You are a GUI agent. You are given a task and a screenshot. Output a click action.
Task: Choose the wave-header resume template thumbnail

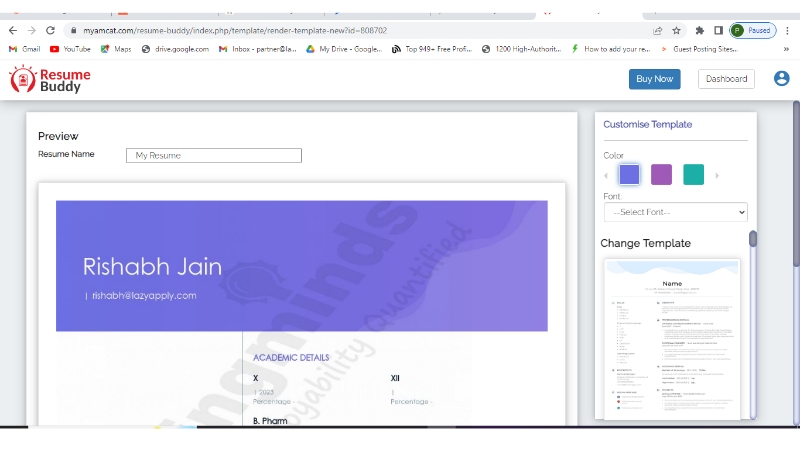click(672, 340)
